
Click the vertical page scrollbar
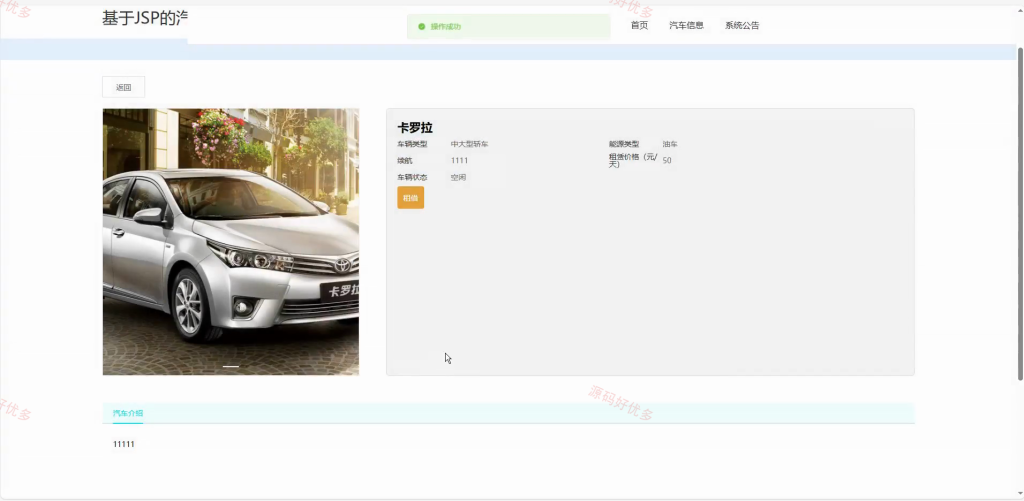coord(1020,214)
